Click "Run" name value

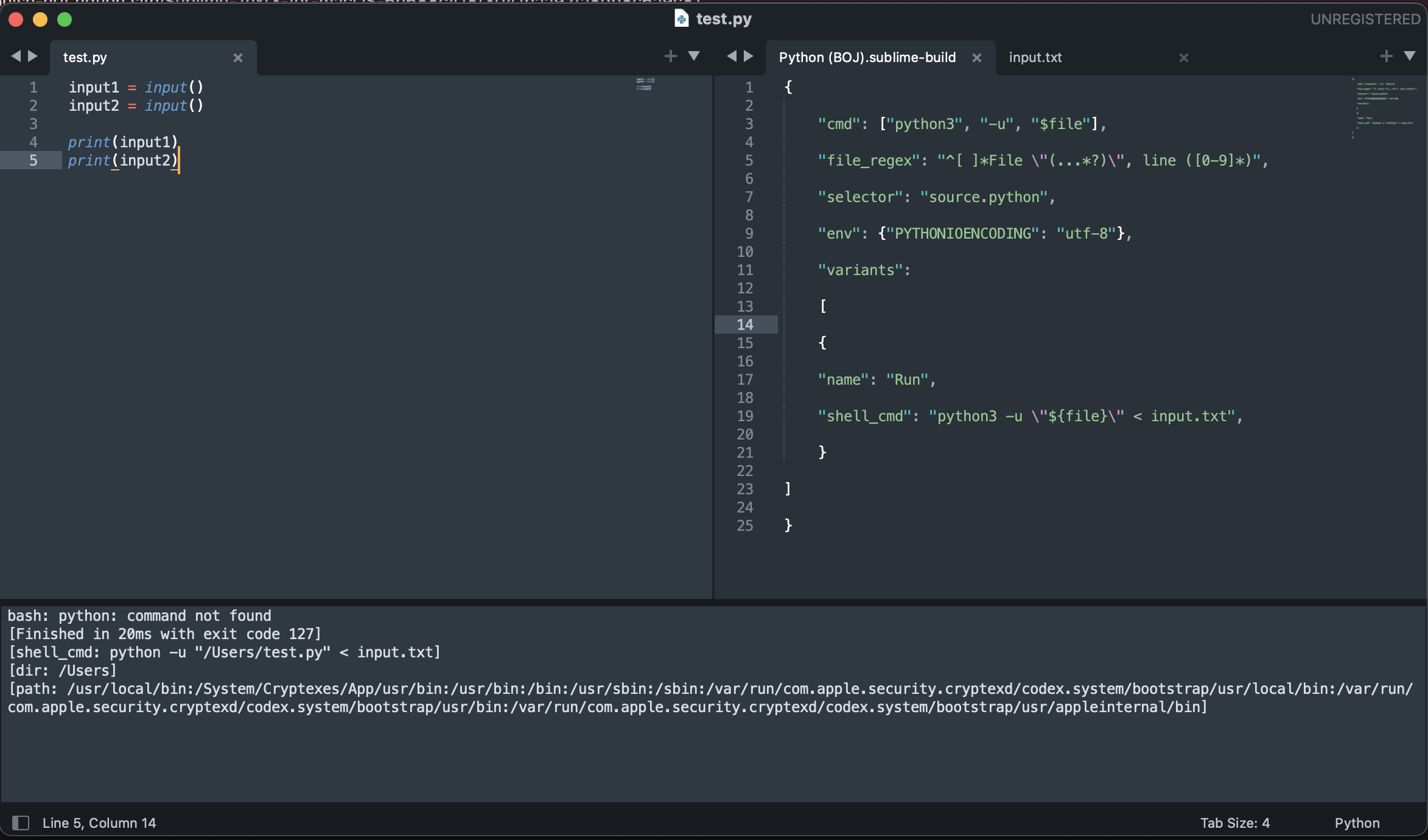907,380
